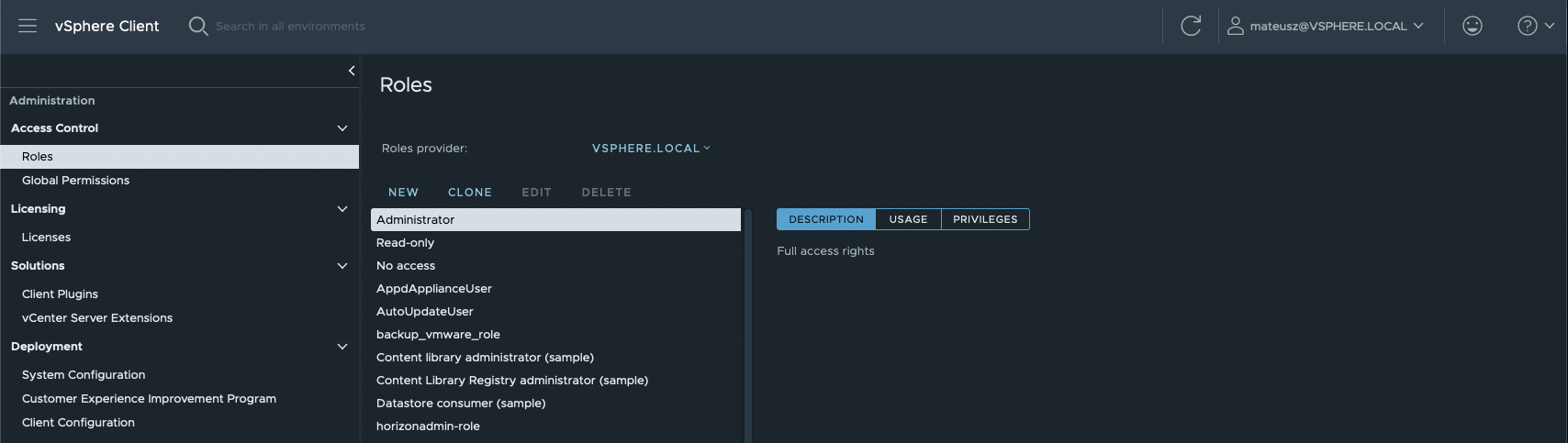
Task: Open Client Plugins under Solutions
Action: point(60,294)
